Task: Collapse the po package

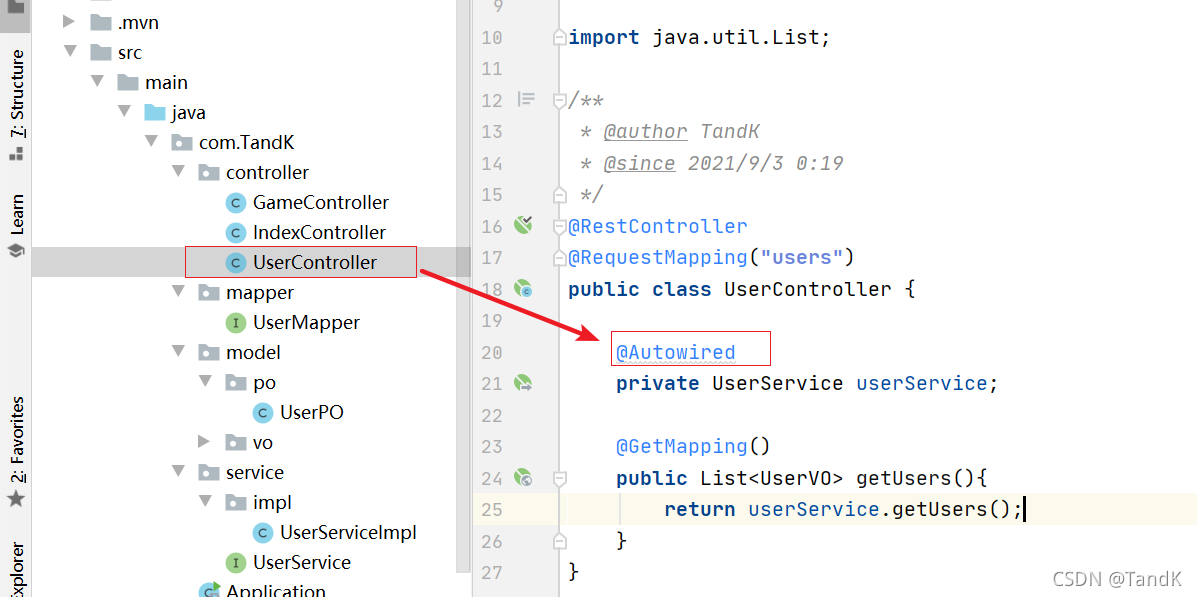Action: pyautogui.click(x=205, y=382)
